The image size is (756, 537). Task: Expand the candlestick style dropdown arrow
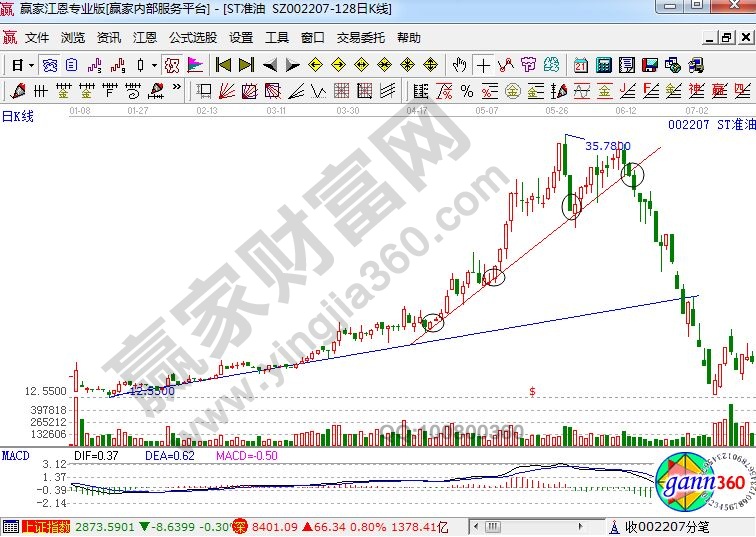point(153,65)
